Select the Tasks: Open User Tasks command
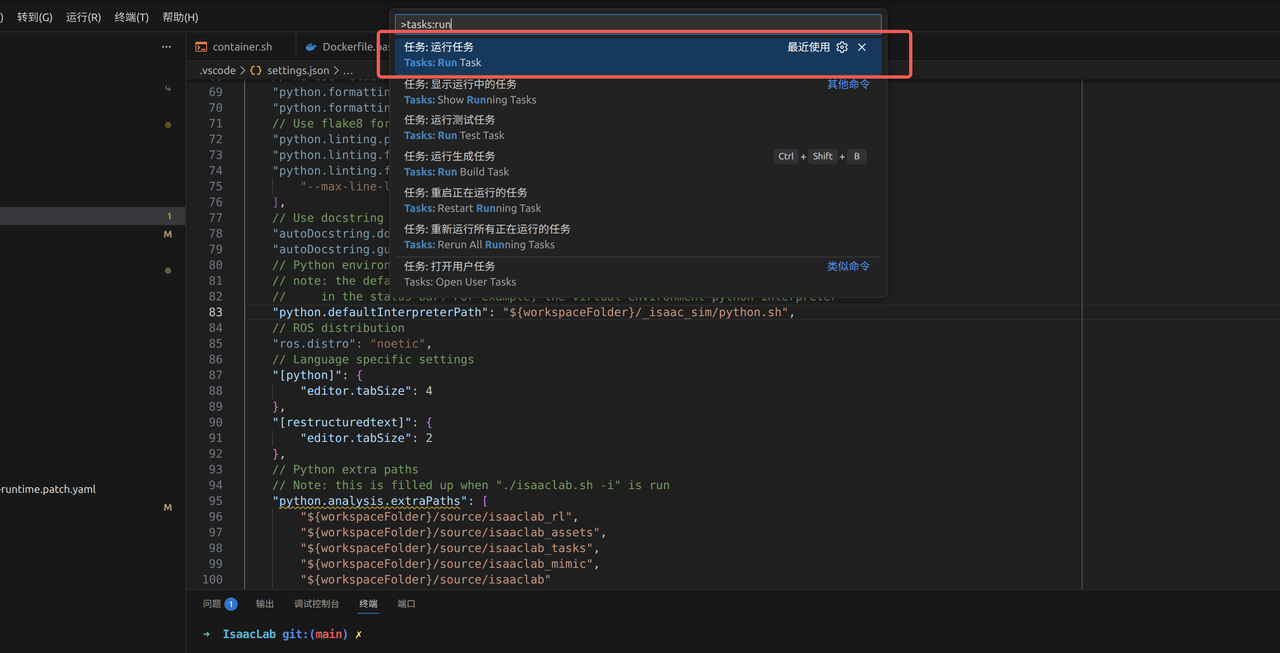The height and width of the screenshot is (653, 1280). click(x=638, y=274)
